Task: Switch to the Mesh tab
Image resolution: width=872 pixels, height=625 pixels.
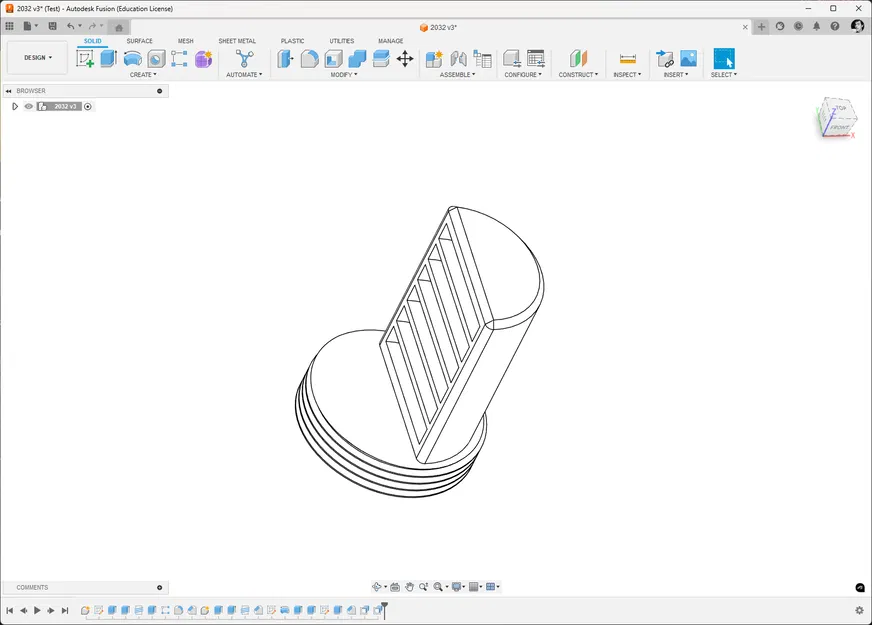Action: [186, 41]
